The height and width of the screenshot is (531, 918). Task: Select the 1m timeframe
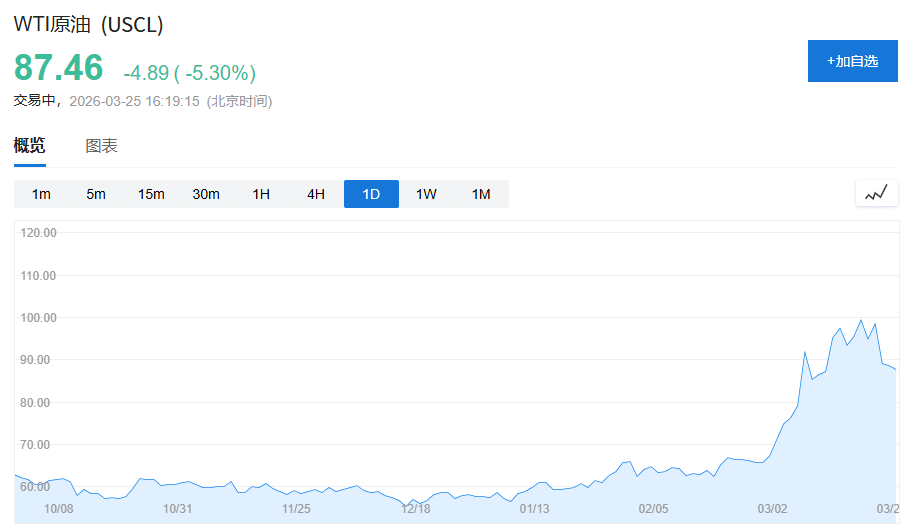pos(41,194)
